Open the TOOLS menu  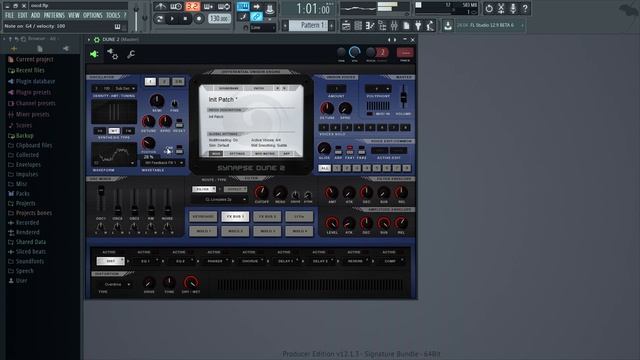point(113,16)
